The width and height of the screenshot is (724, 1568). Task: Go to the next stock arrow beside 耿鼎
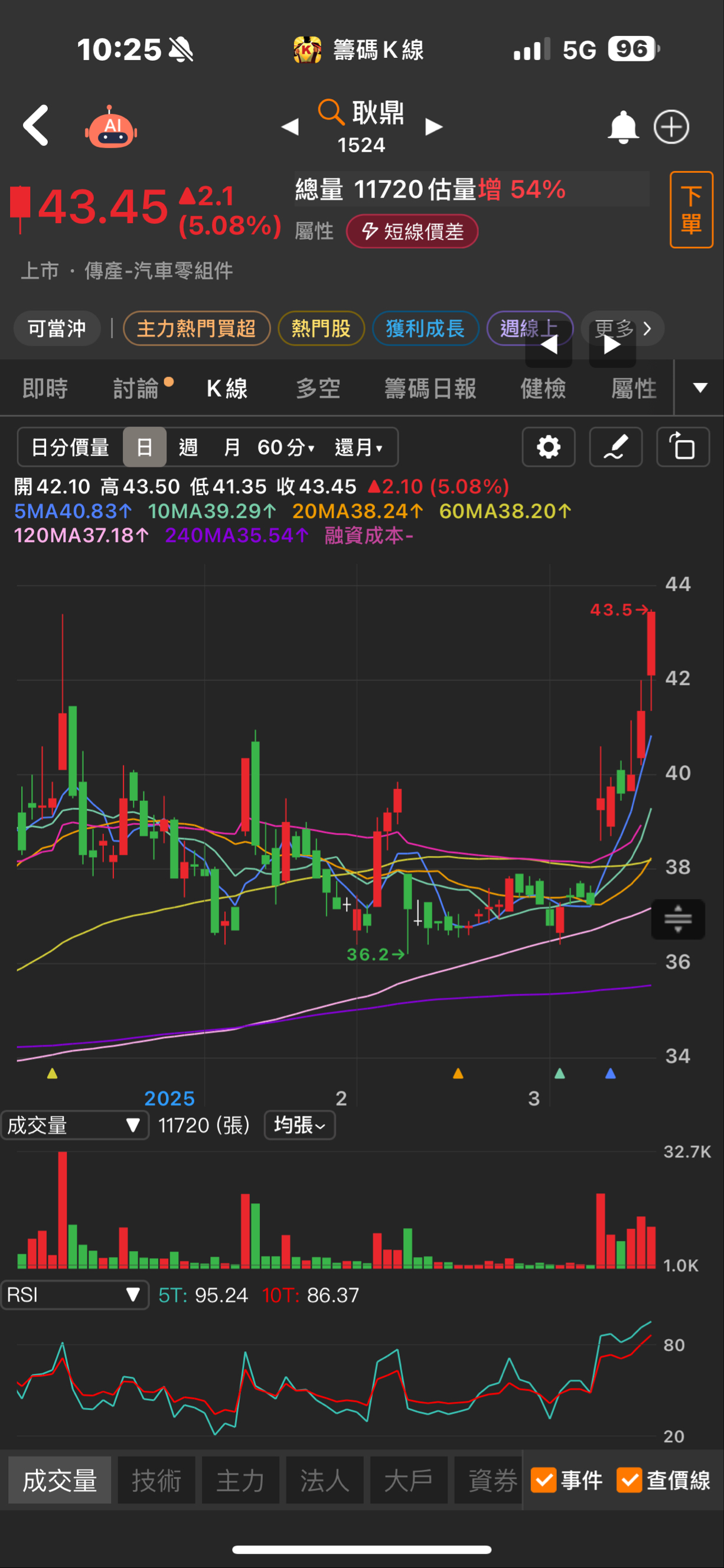433,127
